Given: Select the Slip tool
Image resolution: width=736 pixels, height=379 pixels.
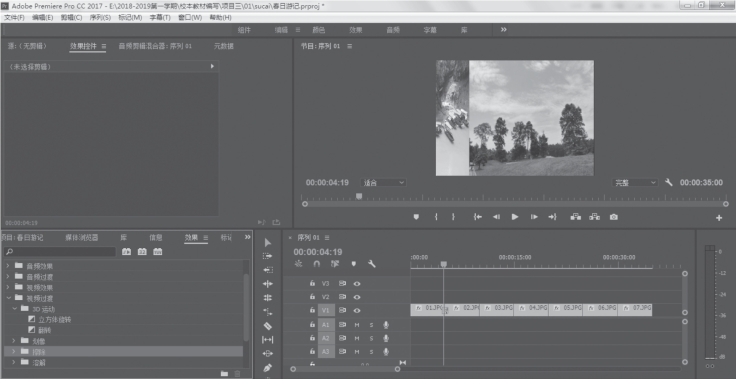Looking at the screenshot, I should (268, 340).
